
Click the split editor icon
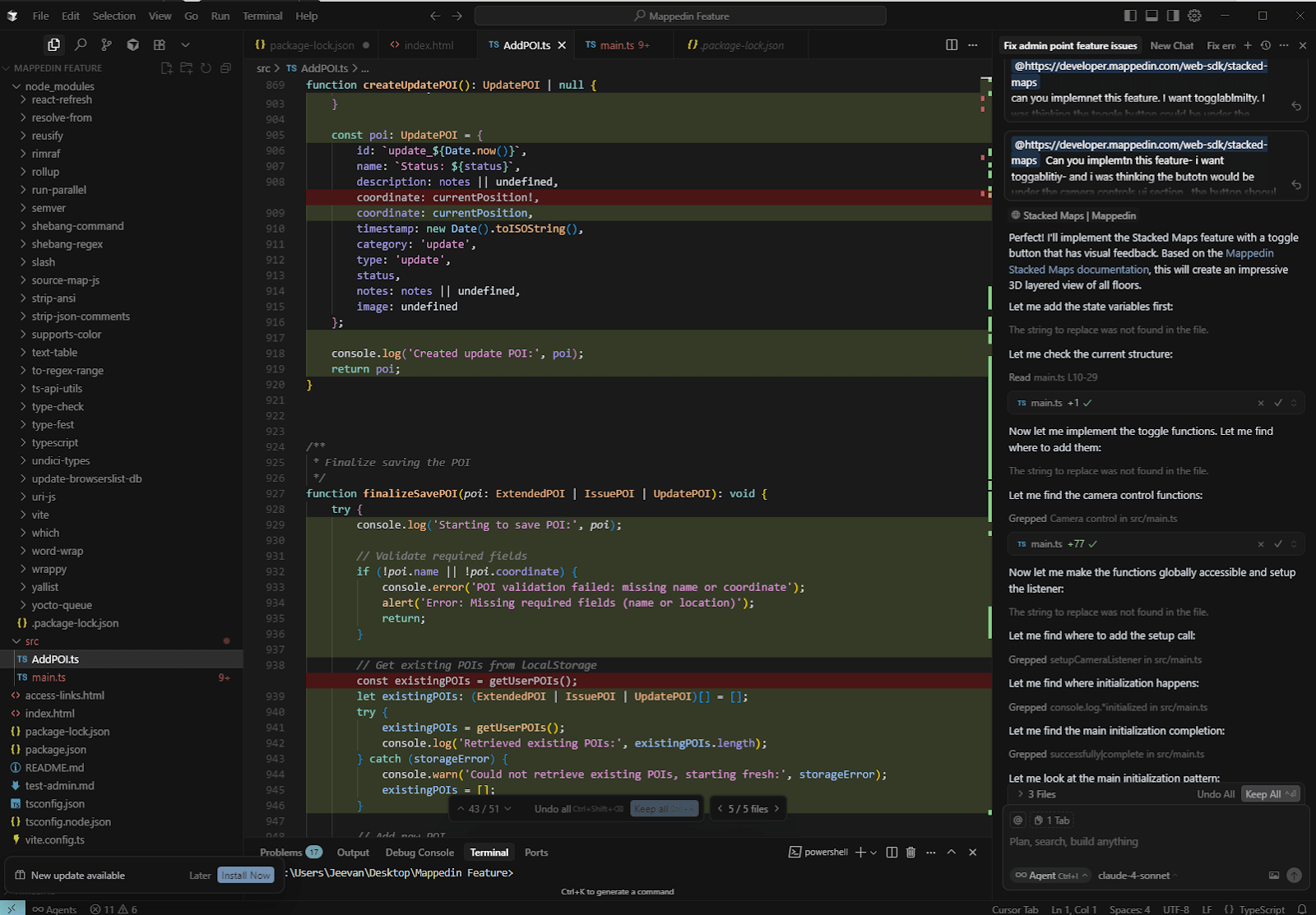coord(952,45)
